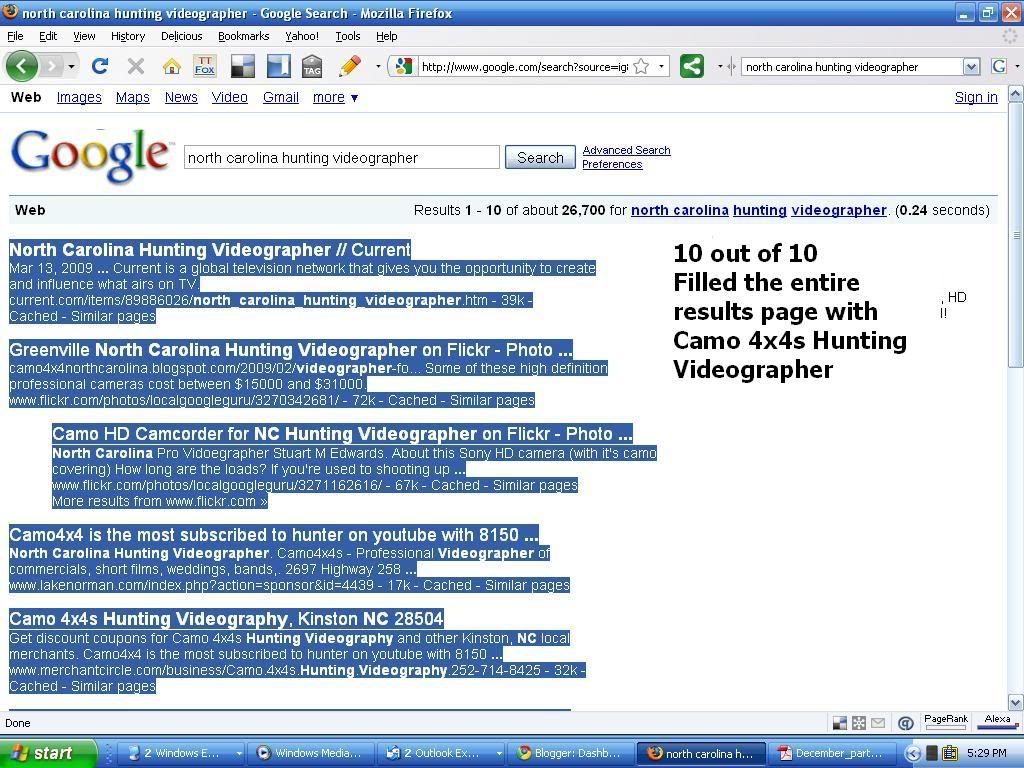Open the history dropdown next to Forward
This screenshot has width=1024, height=768.
click(x=71, y=67)
